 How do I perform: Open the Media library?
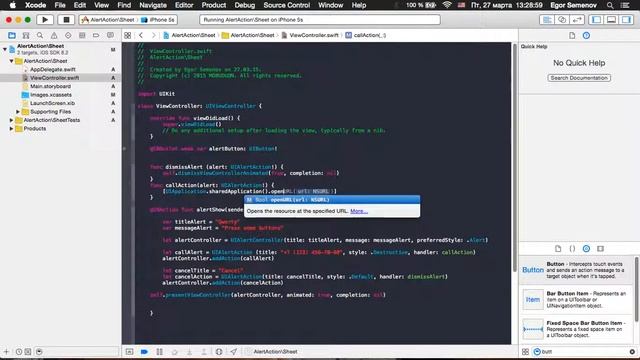point(600,249)
